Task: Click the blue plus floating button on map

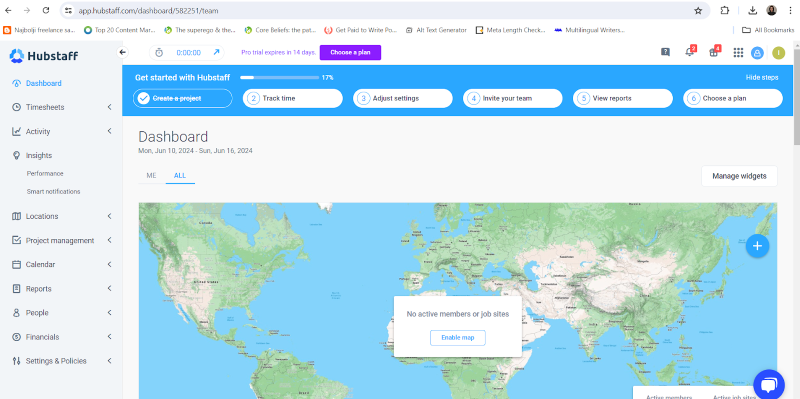Action: (757, 246)
